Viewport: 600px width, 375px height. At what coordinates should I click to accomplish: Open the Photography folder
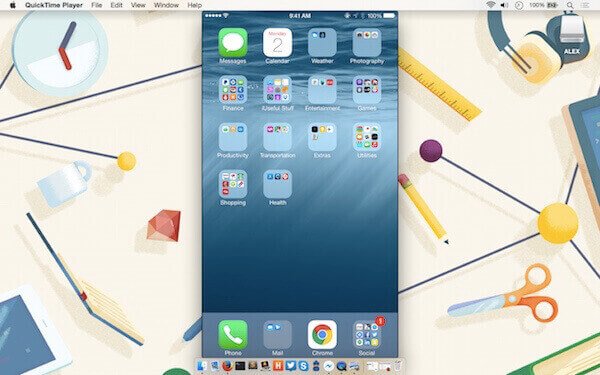367,42
